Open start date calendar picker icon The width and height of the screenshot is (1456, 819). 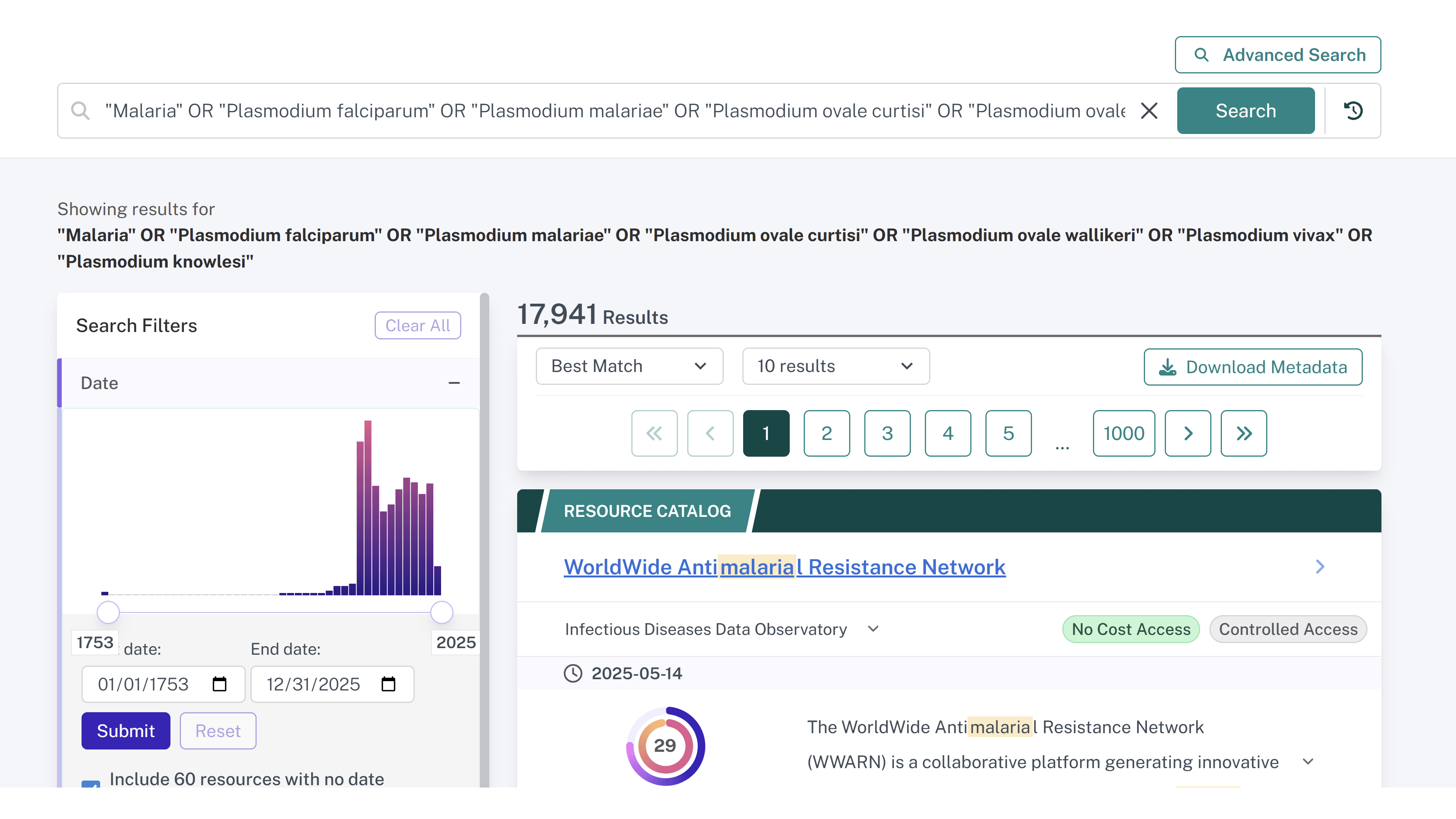coord(219,684)
